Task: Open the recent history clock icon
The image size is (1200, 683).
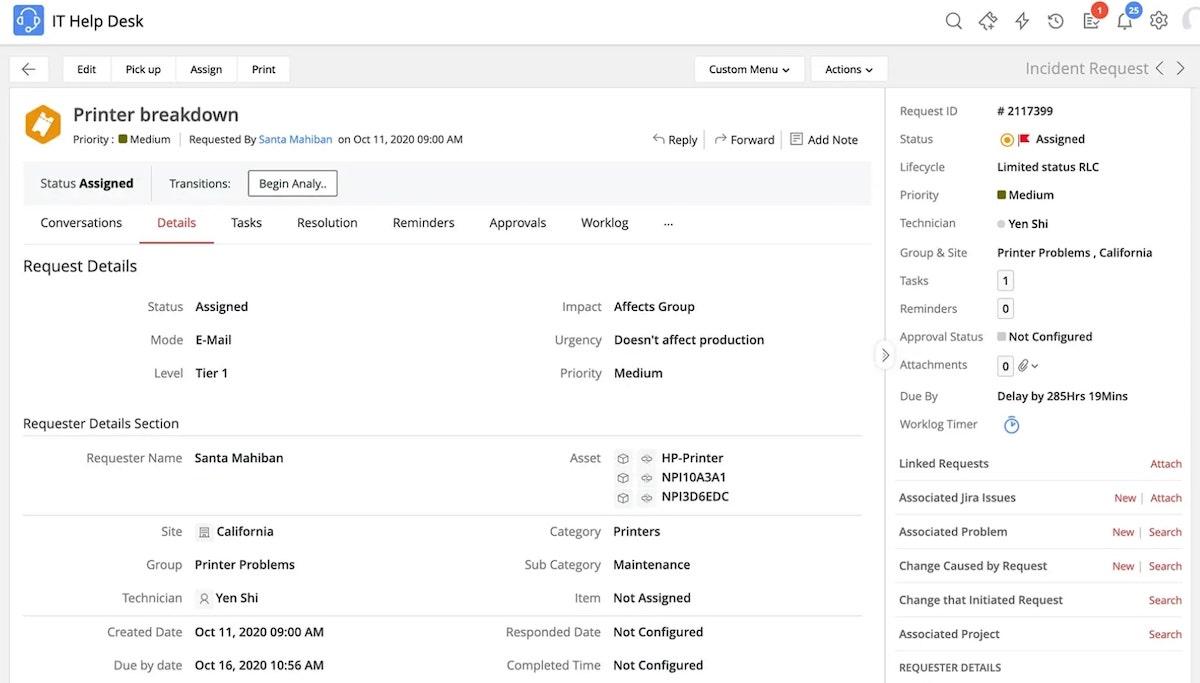Action: (1055, 21)
